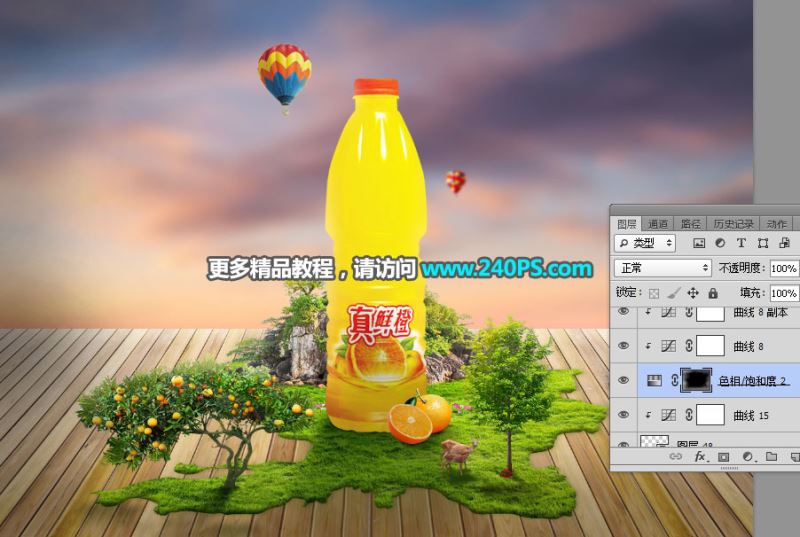Filter layers by shape type

763,243
